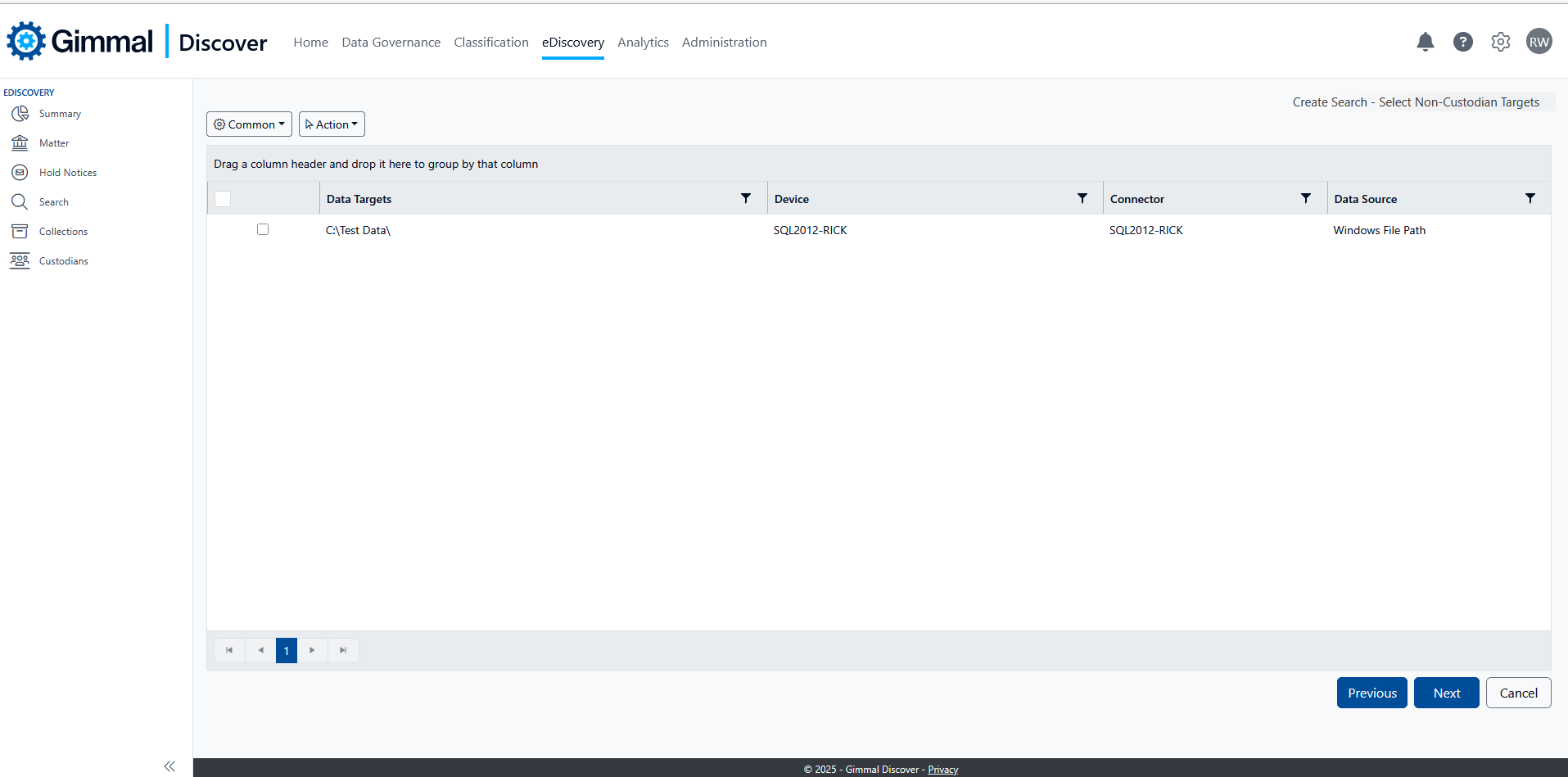Cancel the search creation
Screen dimensions: 1568x777
[x=1518, y=693]
